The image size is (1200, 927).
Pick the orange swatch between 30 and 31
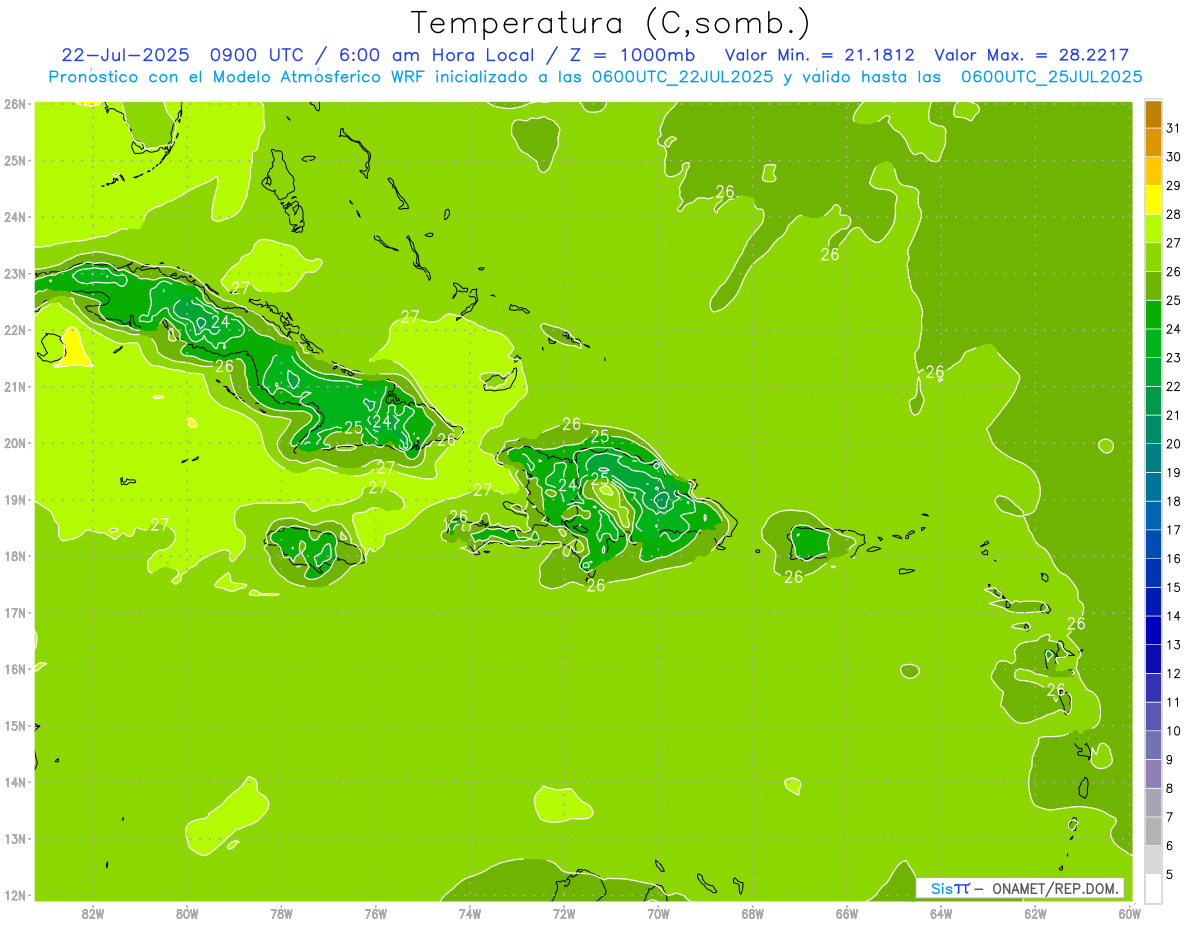pyautogui.click(x=1153, y=143)
